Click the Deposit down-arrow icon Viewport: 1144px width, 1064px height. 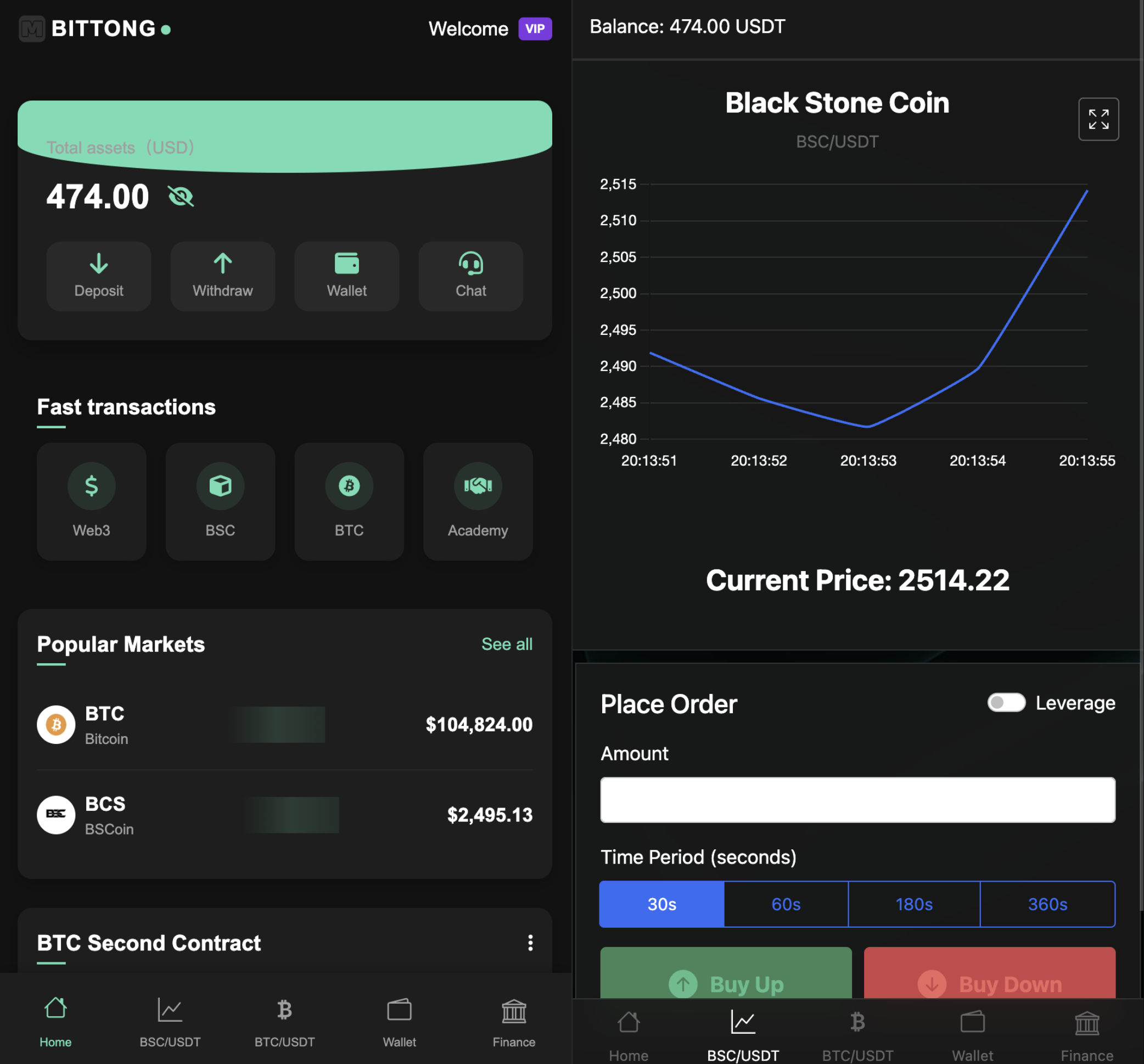[98, 264]
